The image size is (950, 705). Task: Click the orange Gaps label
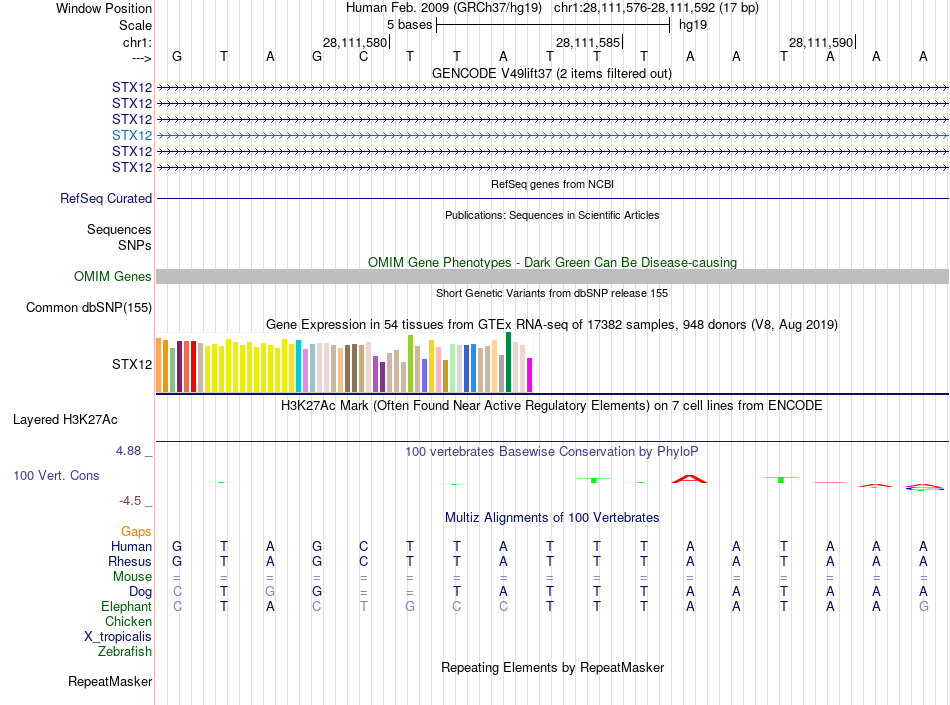tap(136, 532)
